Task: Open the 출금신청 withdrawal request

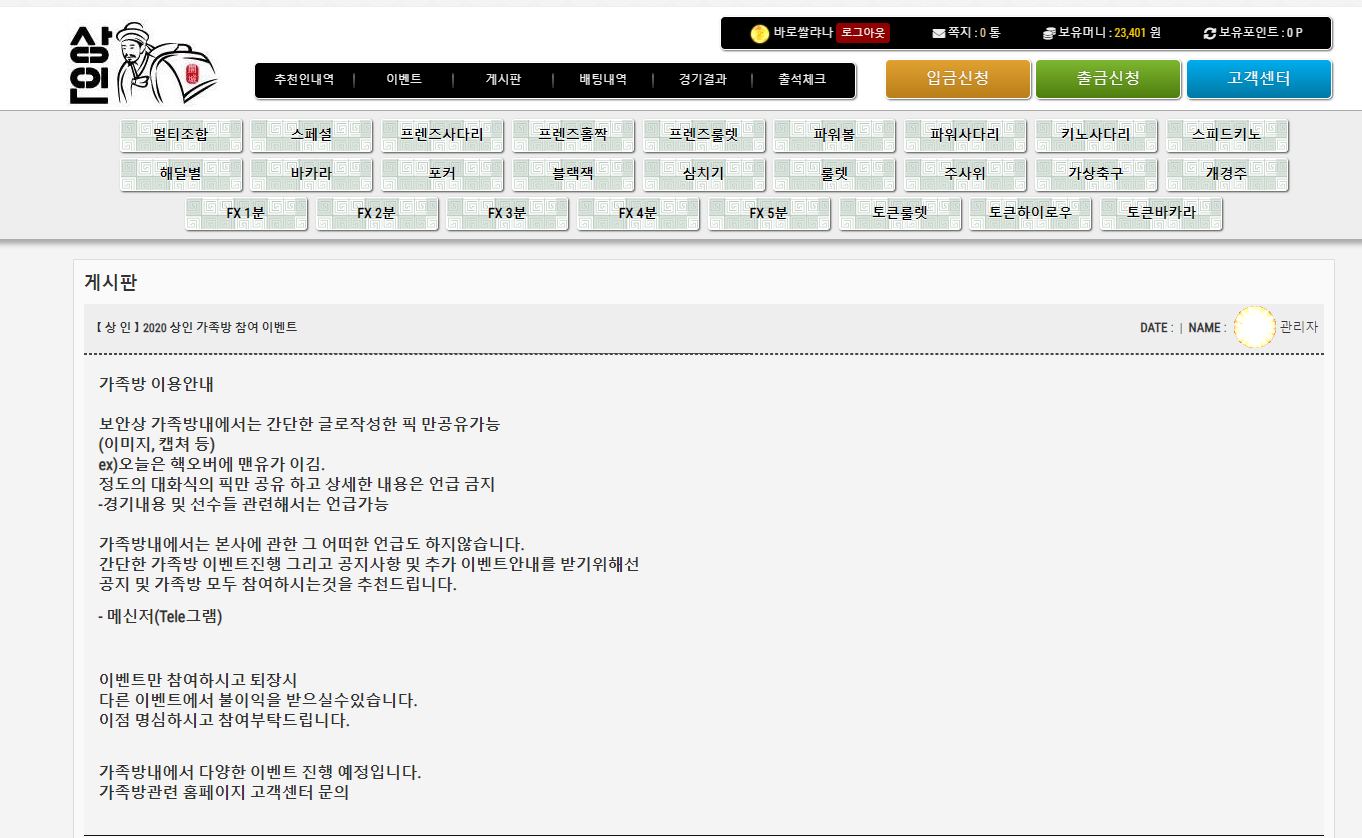Action: point(1108,79)
